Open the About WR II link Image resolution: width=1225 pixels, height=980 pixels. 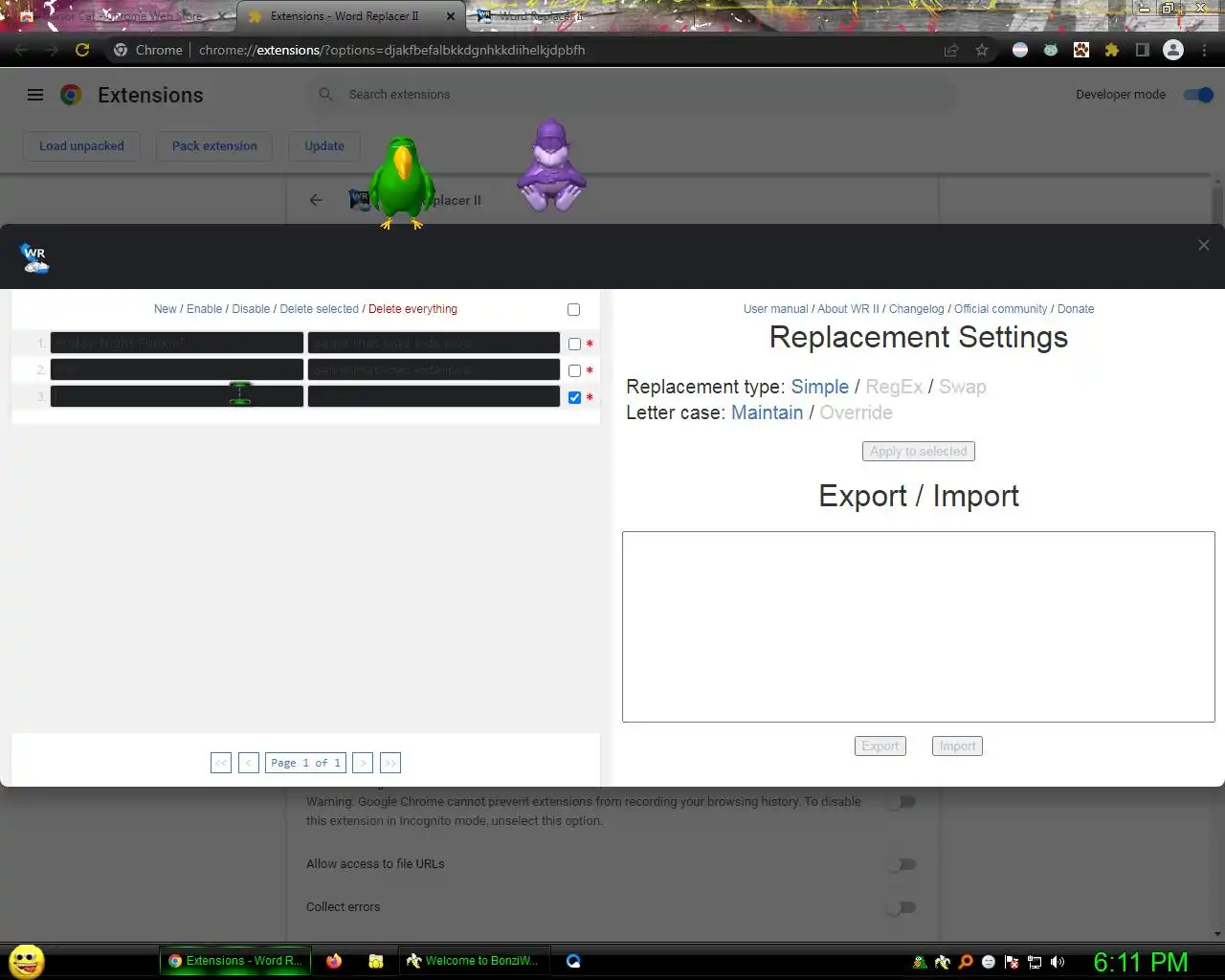848,309
